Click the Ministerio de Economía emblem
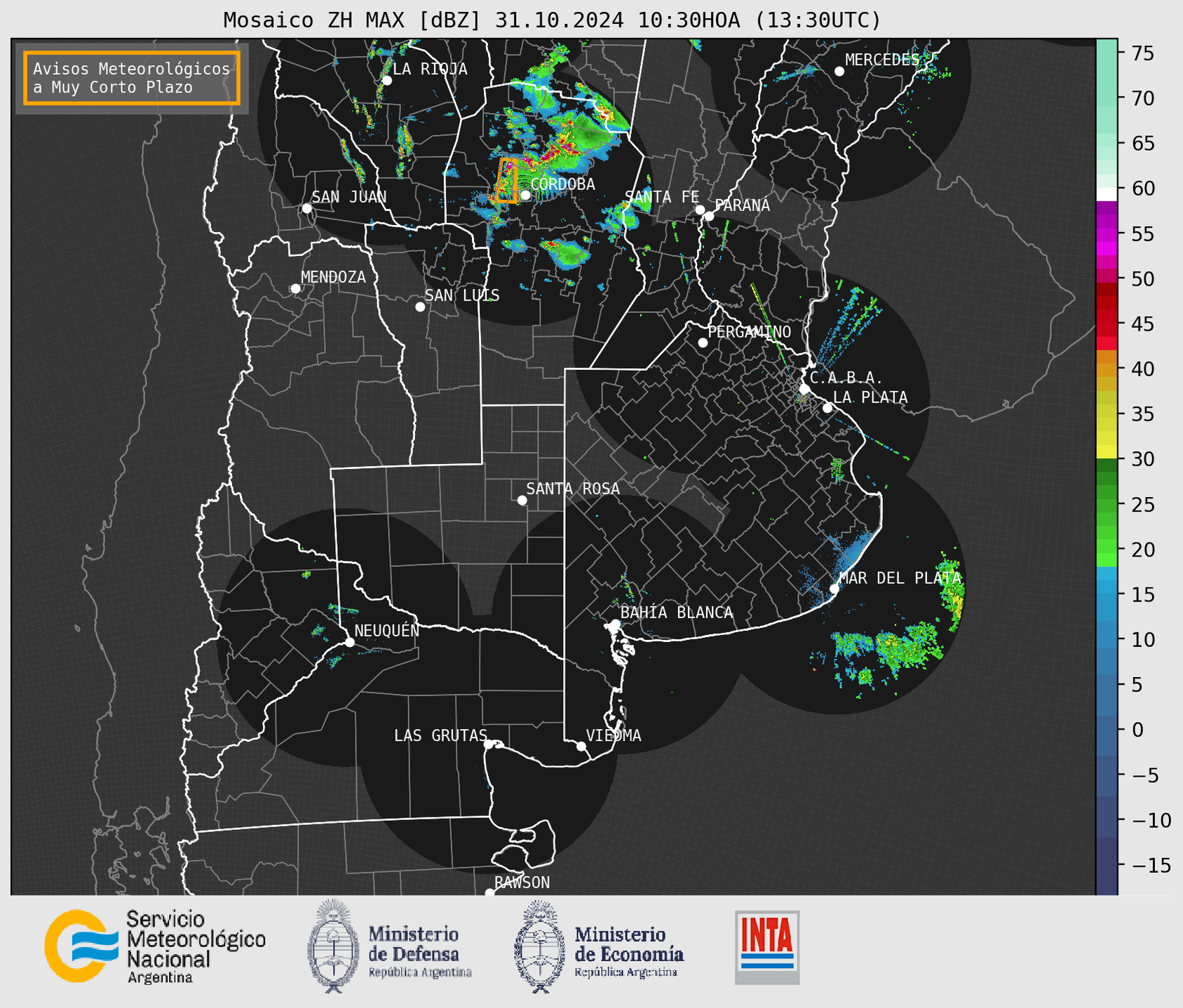Viewport: 1183px width, 1008px height. pos(539,946)
